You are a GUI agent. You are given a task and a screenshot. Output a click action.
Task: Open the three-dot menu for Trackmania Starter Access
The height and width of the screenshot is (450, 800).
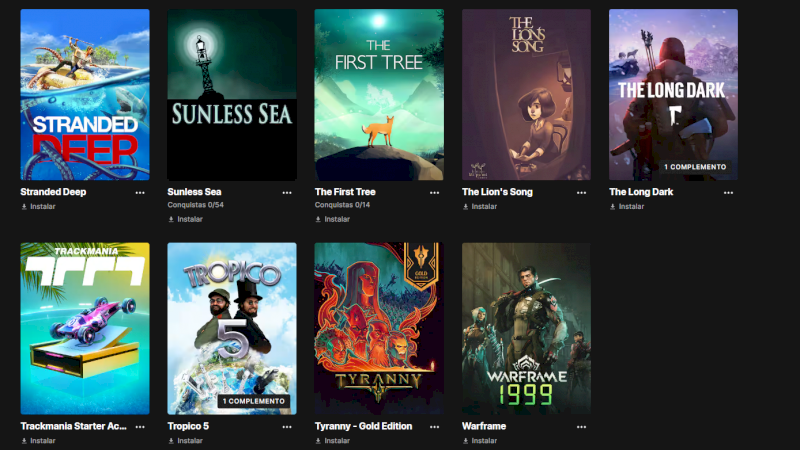coord(140,427)
